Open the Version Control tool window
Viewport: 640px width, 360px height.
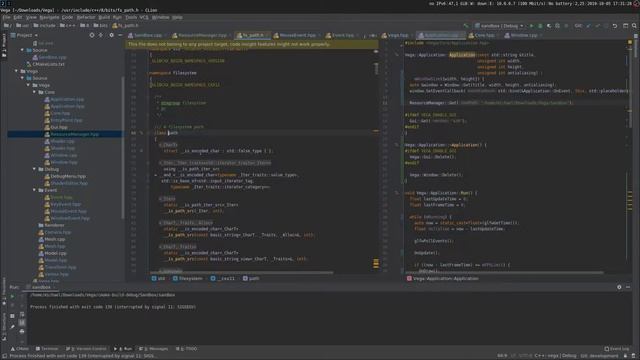coord(86,349)
